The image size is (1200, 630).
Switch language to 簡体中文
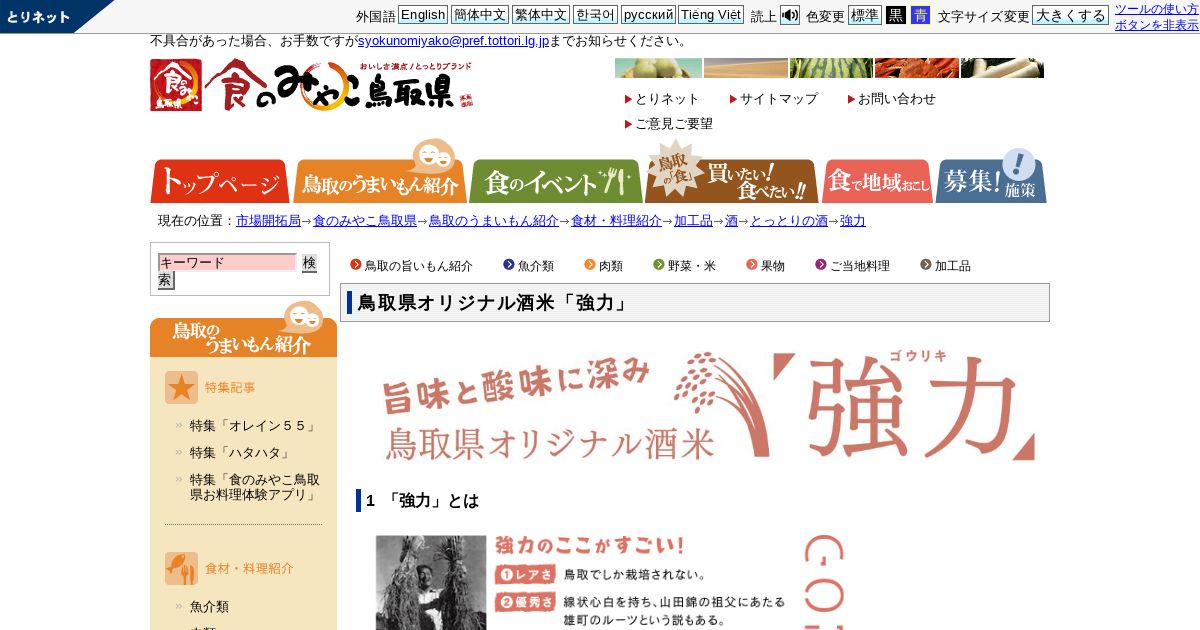click(480, 15)
